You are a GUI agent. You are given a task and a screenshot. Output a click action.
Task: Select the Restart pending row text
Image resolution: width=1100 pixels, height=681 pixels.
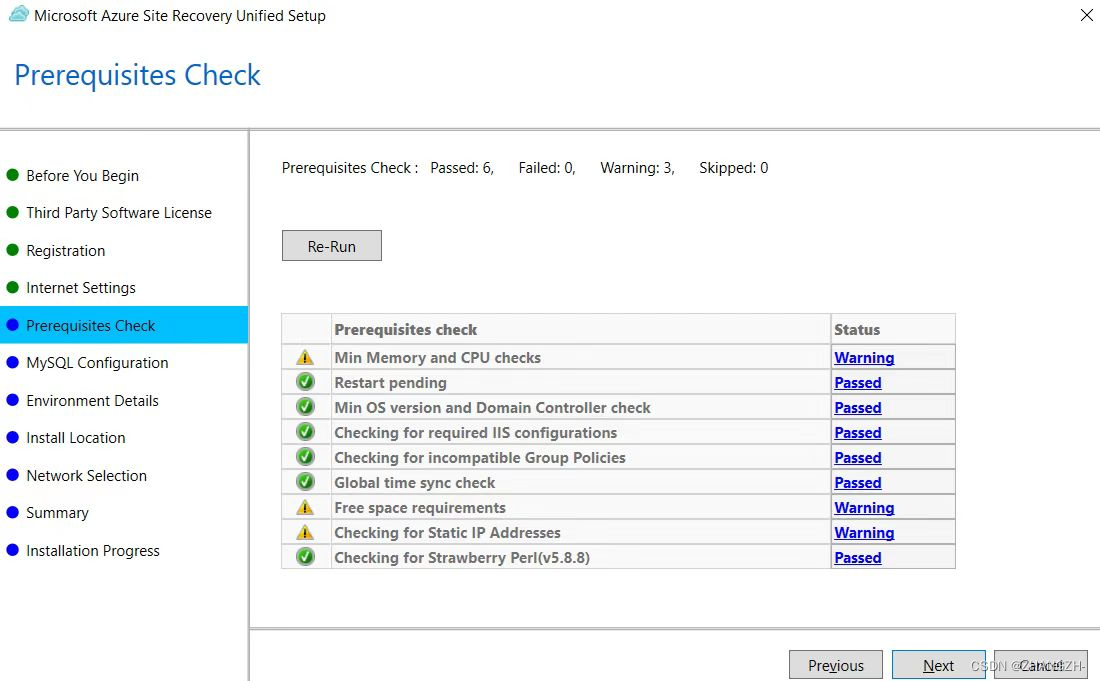pos(391,383)
